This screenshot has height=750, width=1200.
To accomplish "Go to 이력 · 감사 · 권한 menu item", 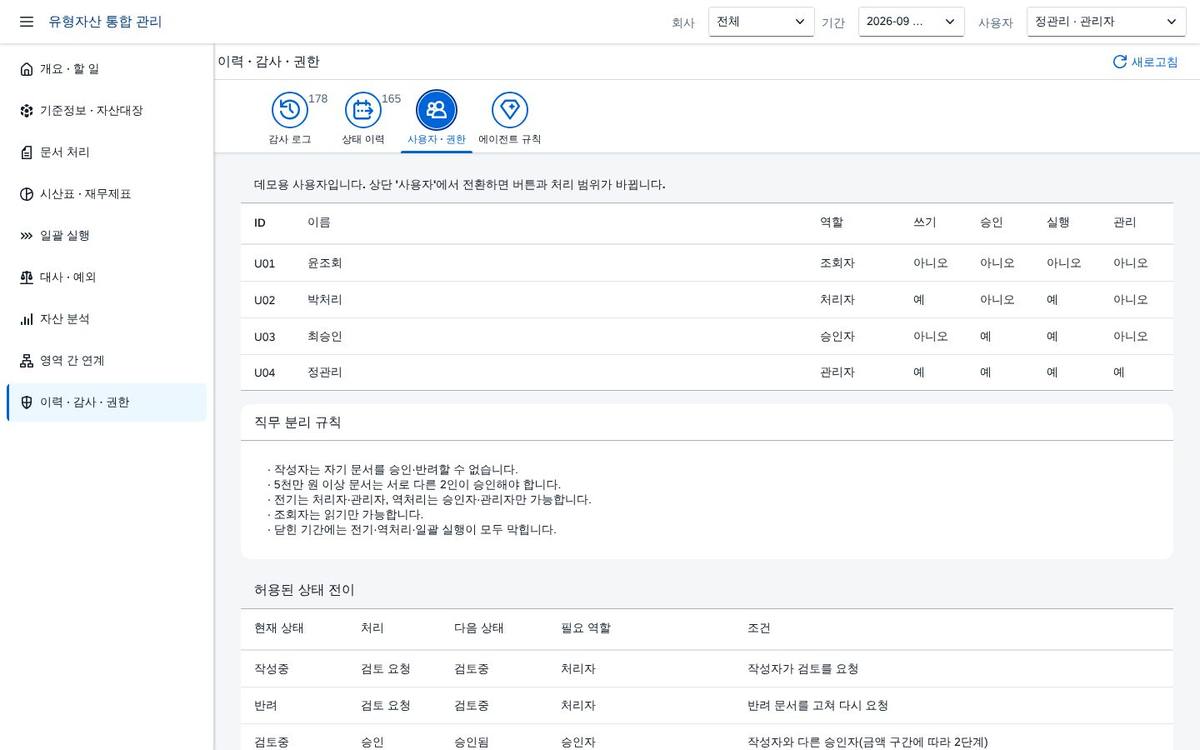I will point(106,402).
